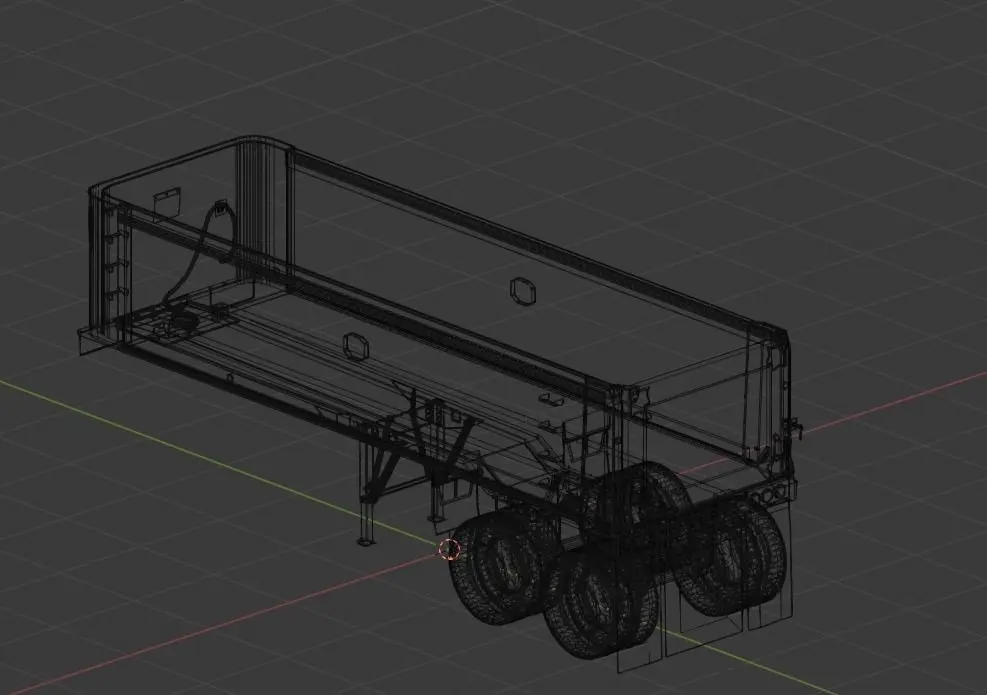The height and width of the screenshot is (695, 987).
Task: Select the upper hexagonal marker on trailer side wall
Action: point(522,291)
